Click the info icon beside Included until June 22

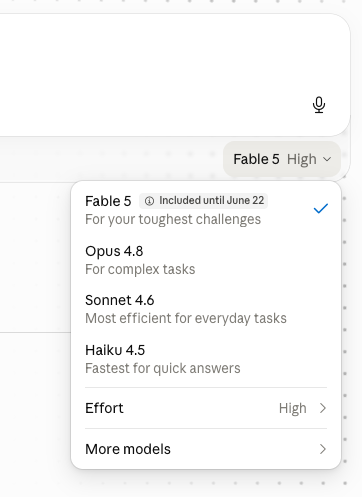[149, 201]
